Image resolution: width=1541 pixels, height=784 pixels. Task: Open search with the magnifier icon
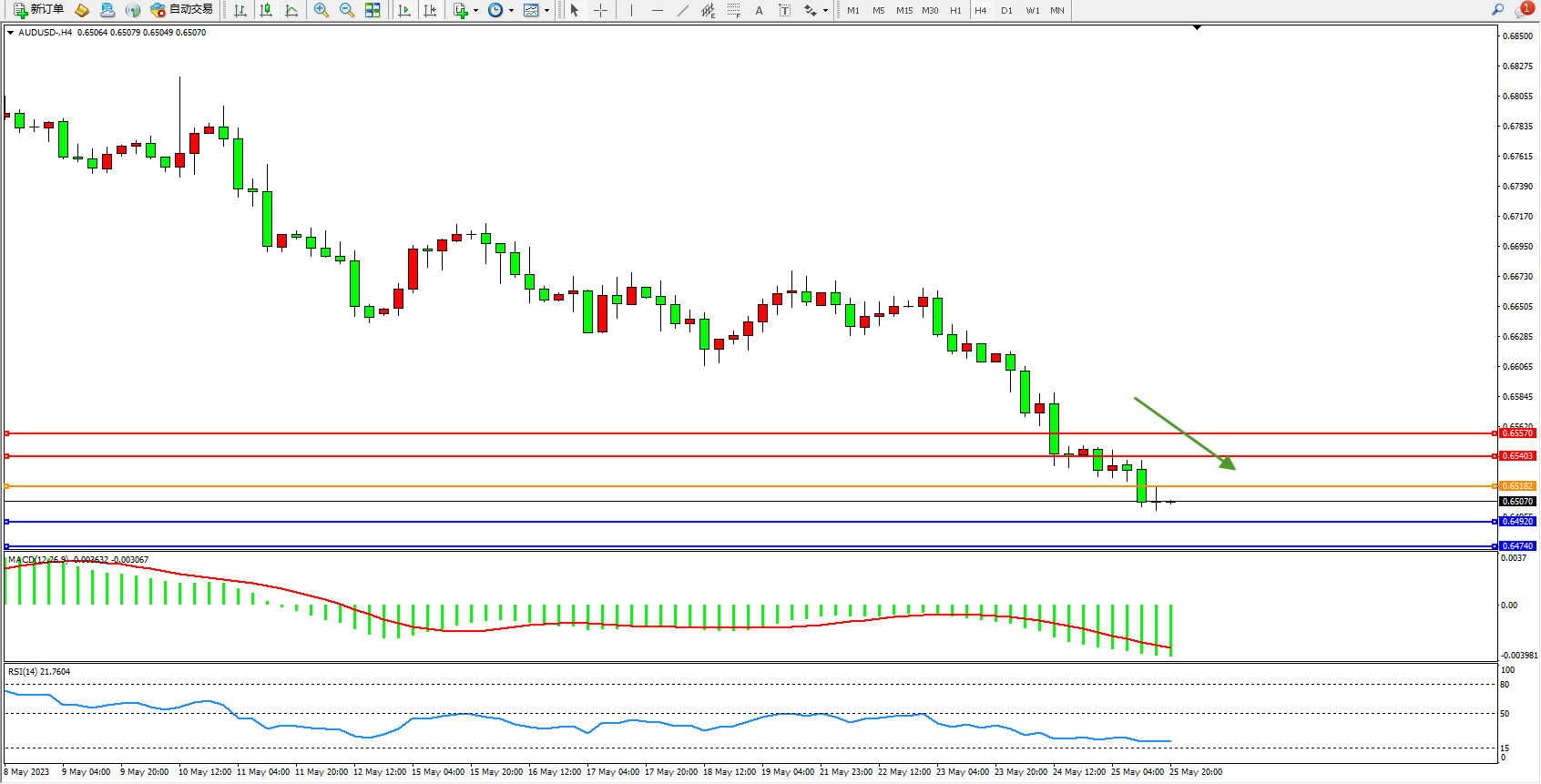[x=1497, y=10]
